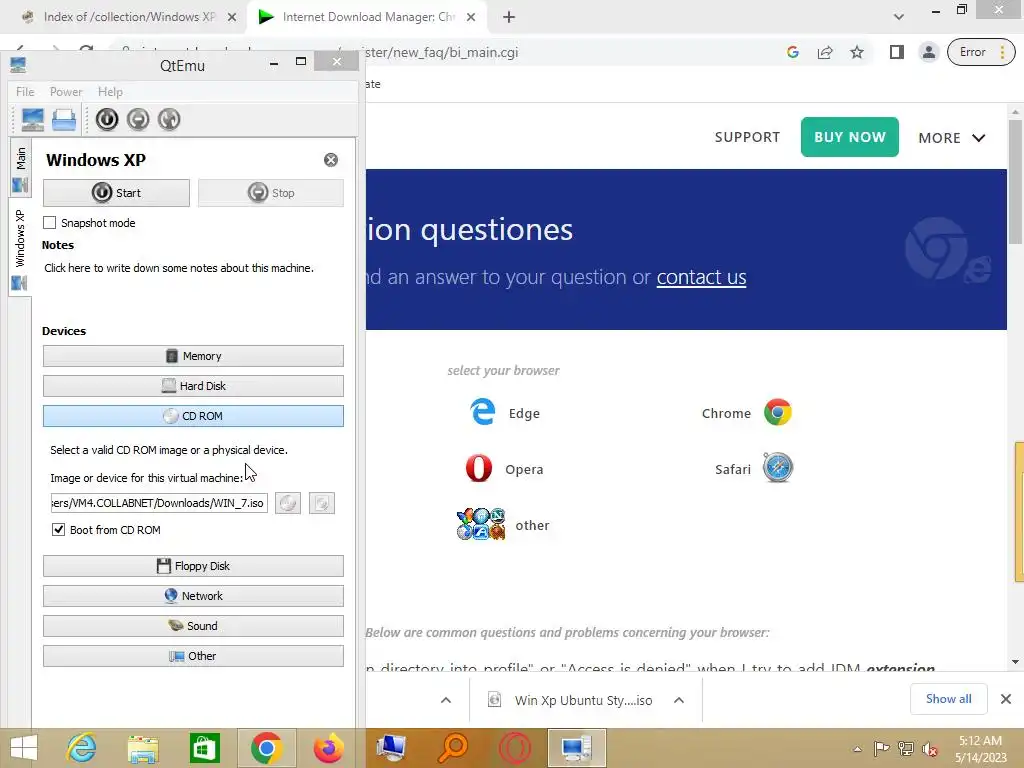Open options chevron for the left download item
This screenshot has width=1024, height=768.
click(x=446, y=700)
